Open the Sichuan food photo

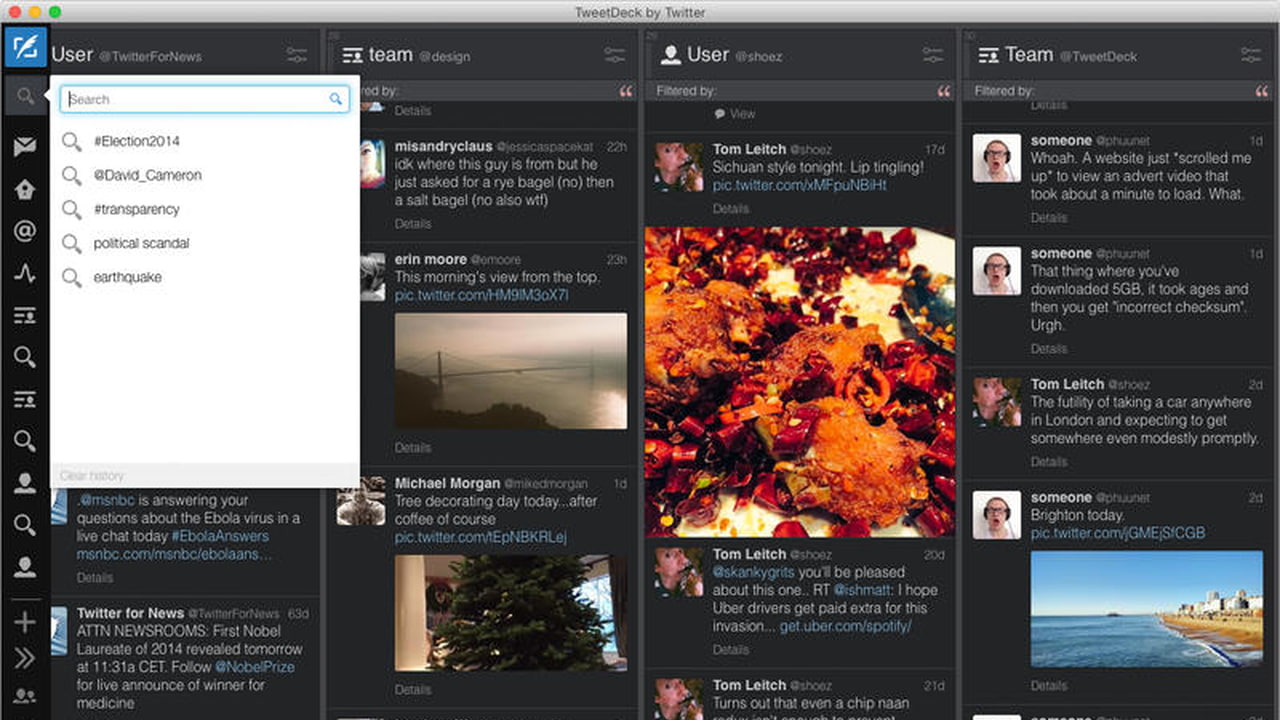pos(800,382)
